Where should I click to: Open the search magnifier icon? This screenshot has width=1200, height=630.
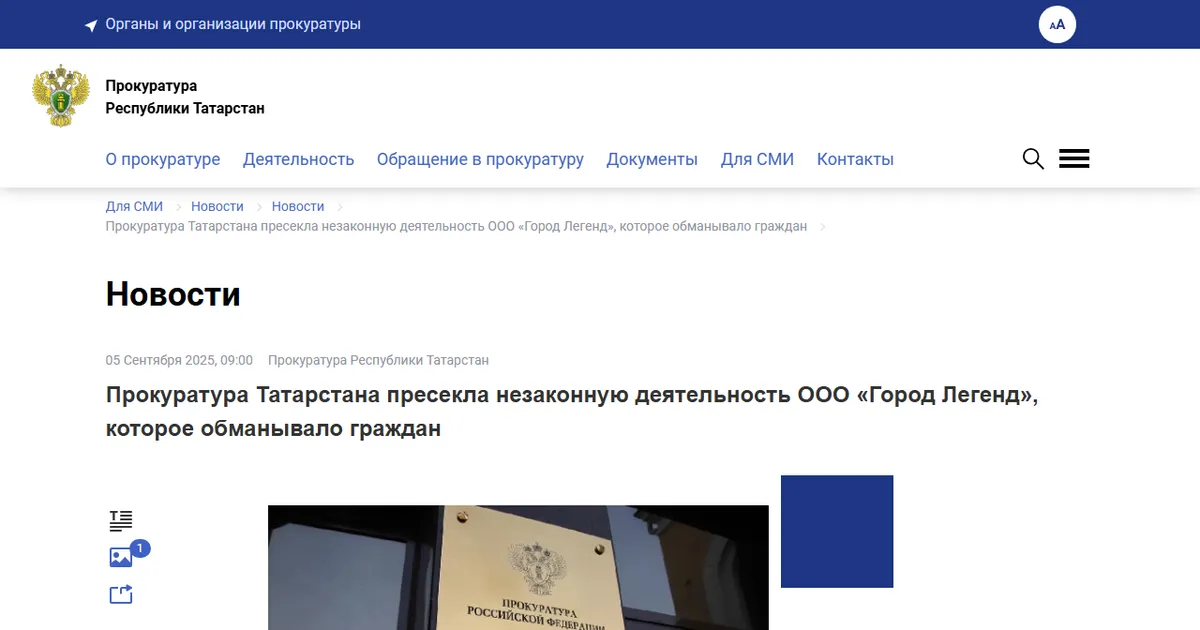click(x=1033, y=159)
